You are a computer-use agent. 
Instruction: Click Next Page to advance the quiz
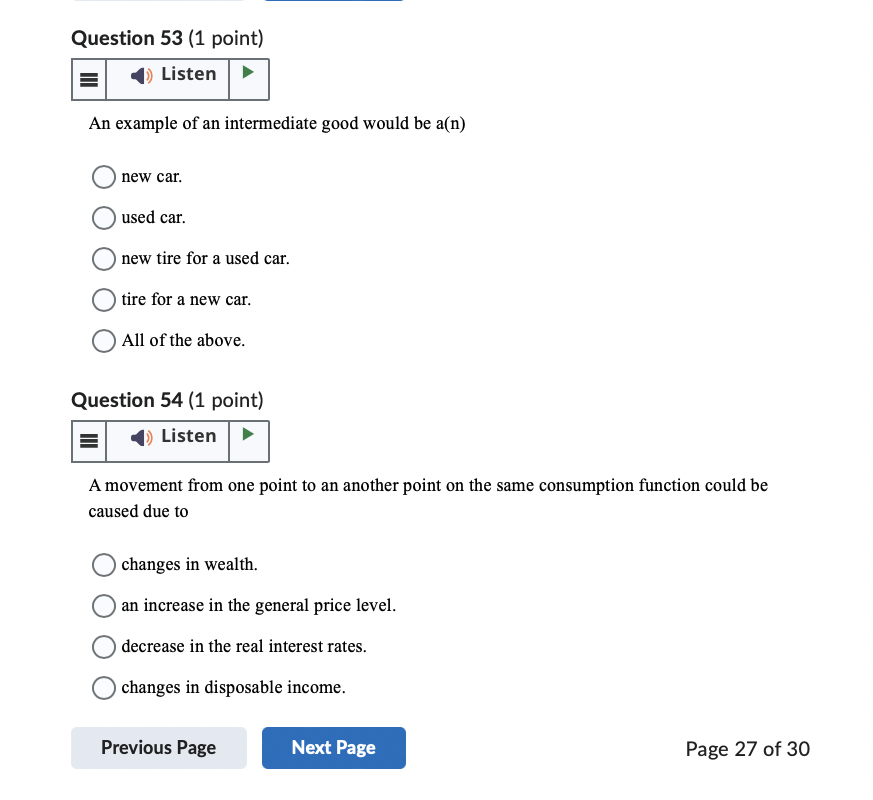coord(333,747)
